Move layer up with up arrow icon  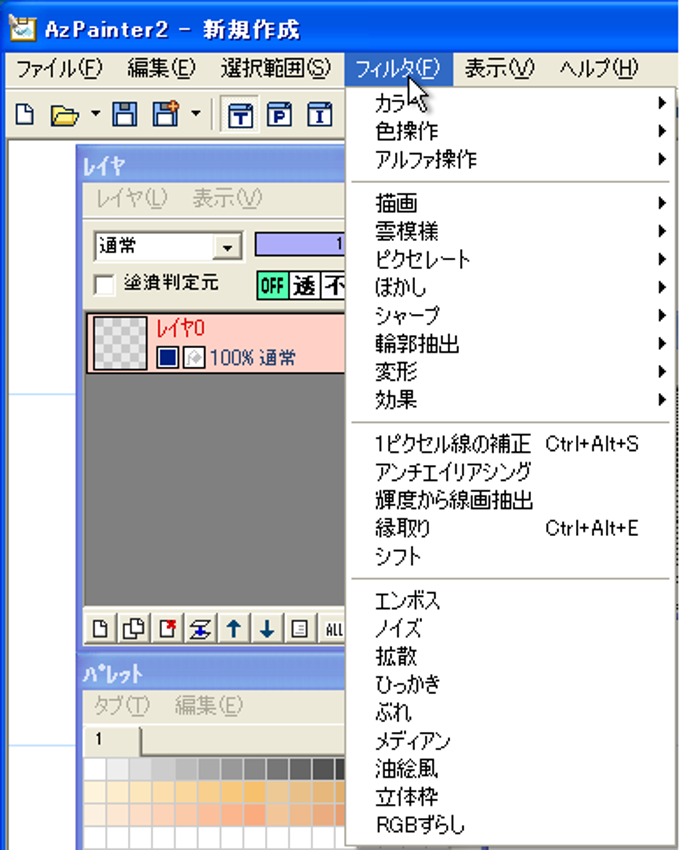click(234, 629)
